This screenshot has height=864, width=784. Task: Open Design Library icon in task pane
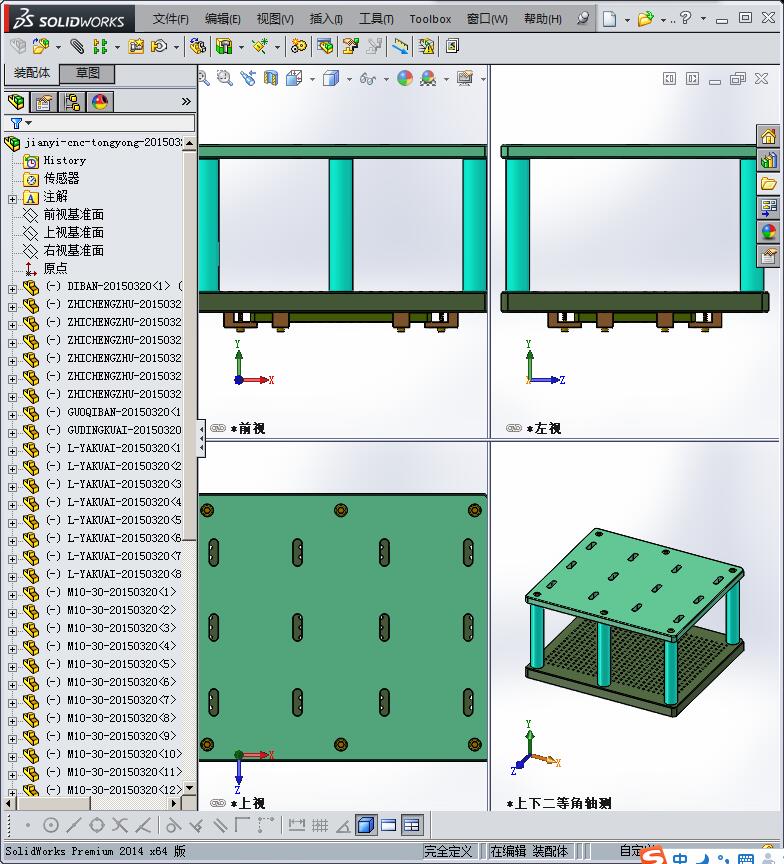pyautogui.click(x=769, y=160)
